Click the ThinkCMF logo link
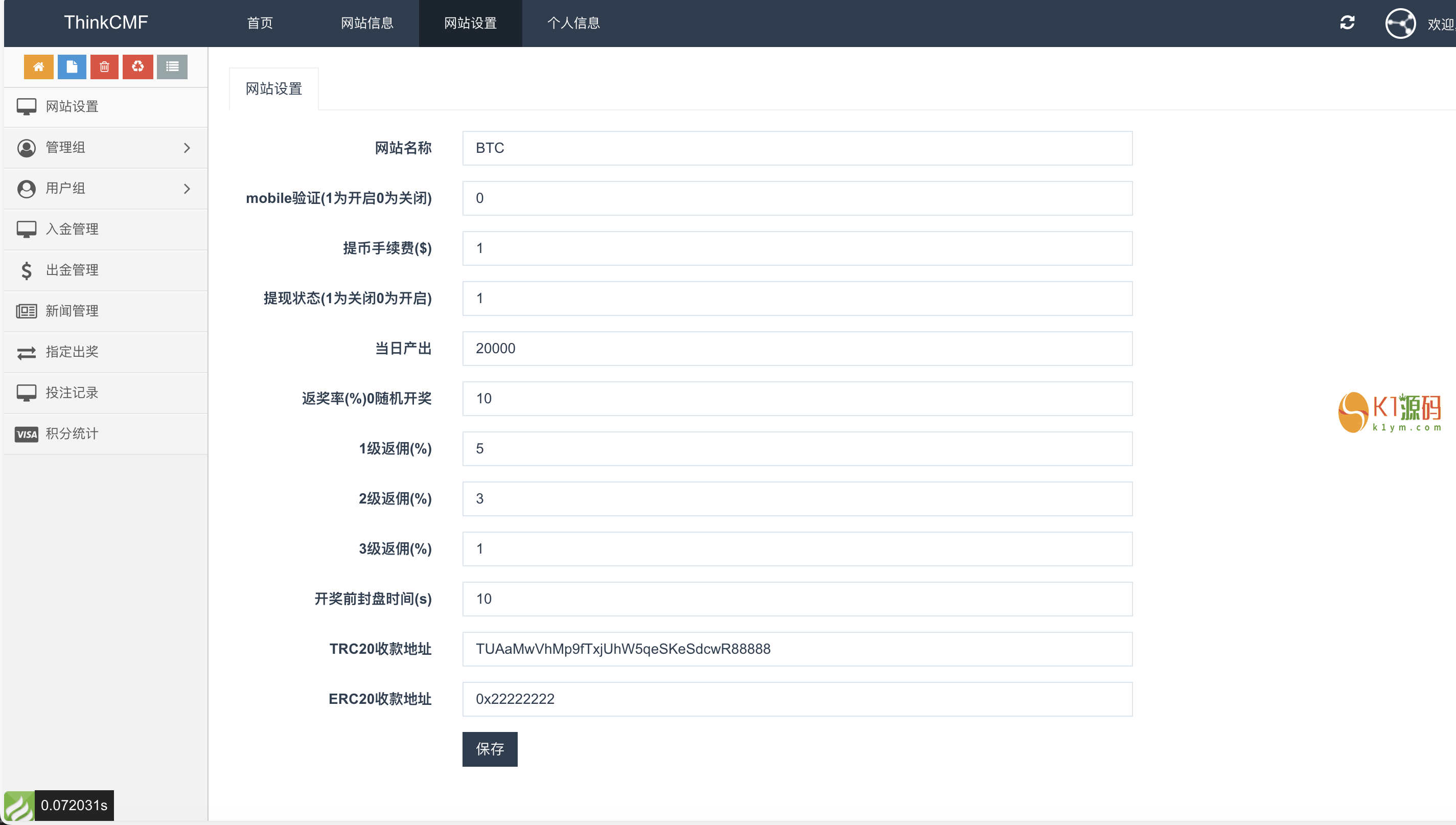The width and height of the screenshot is (1456, 825). point(106,22)
